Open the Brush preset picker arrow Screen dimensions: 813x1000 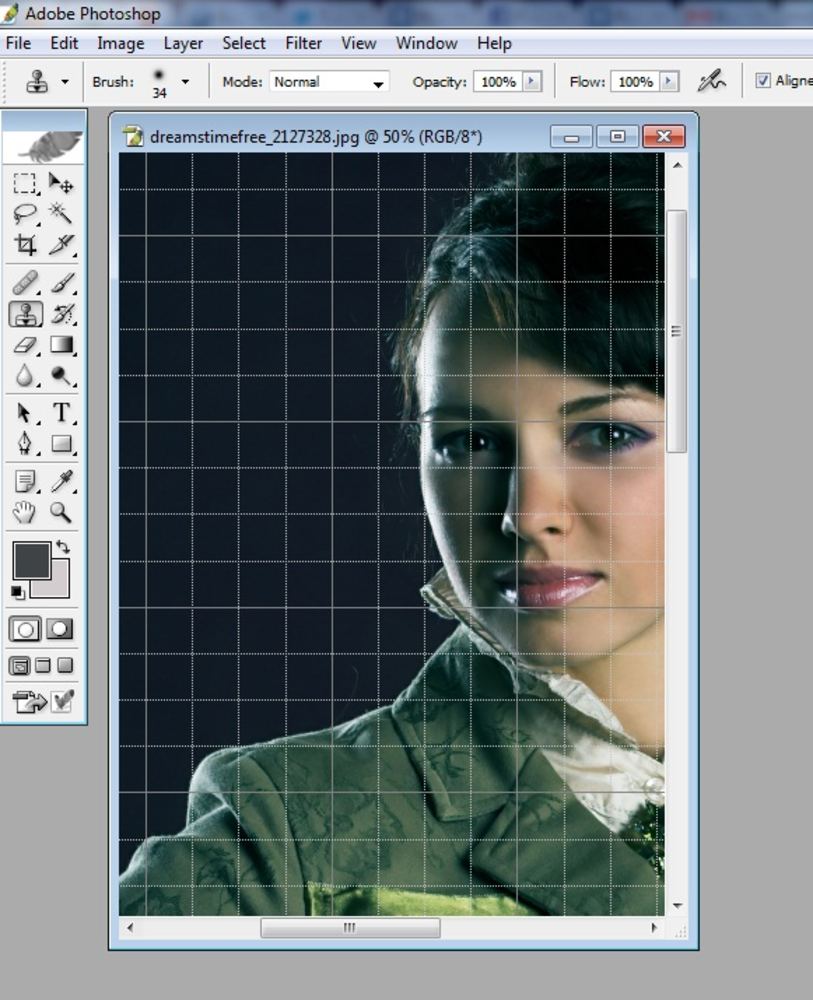(186, 82)
